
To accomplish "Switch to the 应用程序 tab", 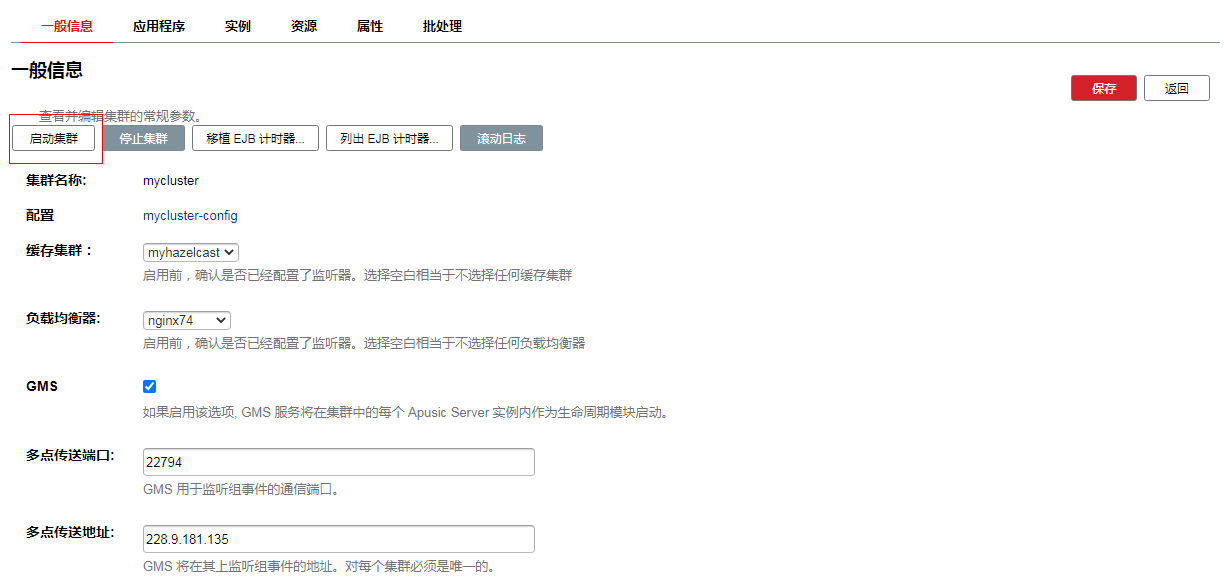I will point(158,27).
